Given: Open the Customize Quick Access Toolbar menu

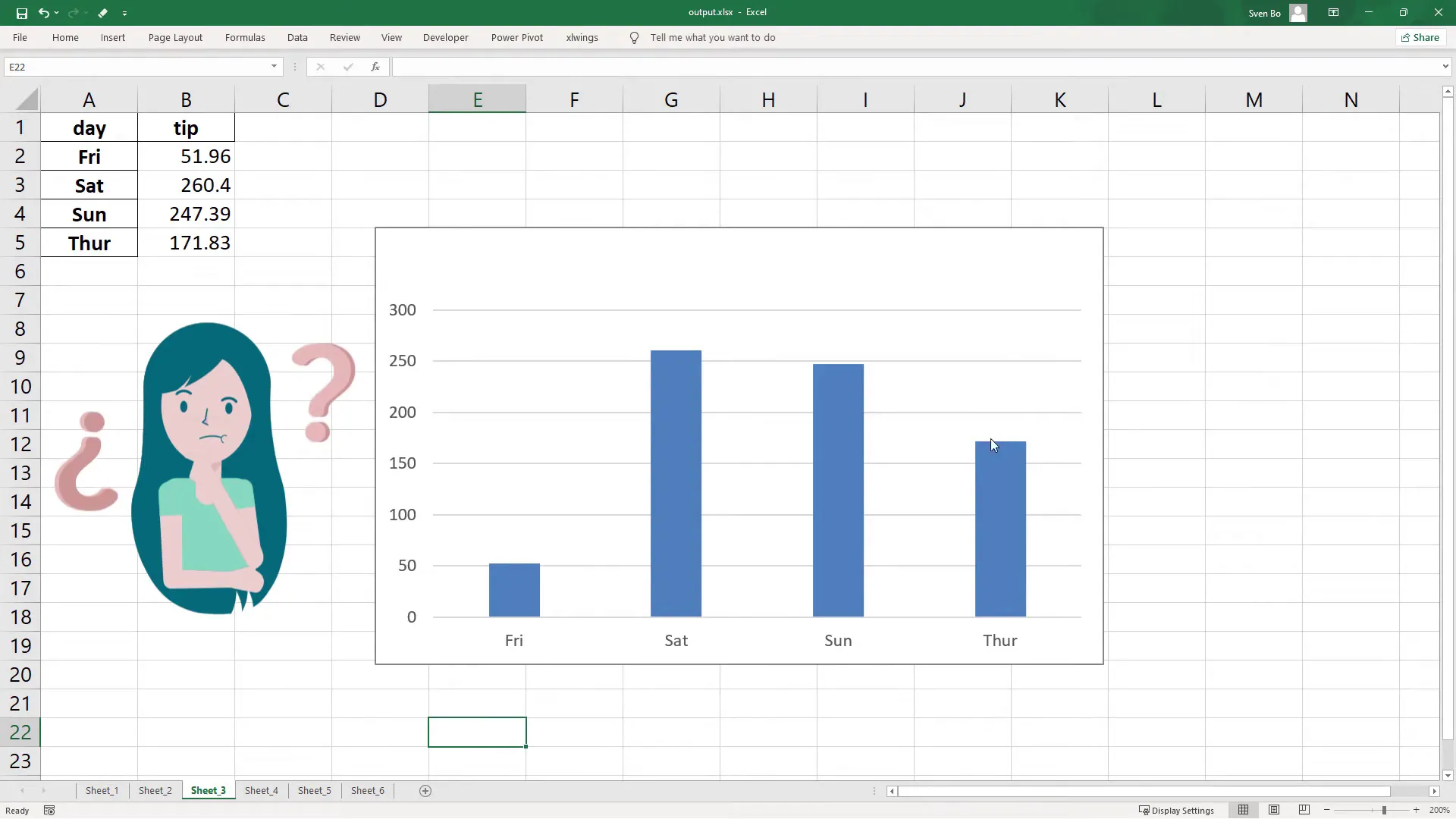Looking at the screenshot, I should (x=124, y=13).
